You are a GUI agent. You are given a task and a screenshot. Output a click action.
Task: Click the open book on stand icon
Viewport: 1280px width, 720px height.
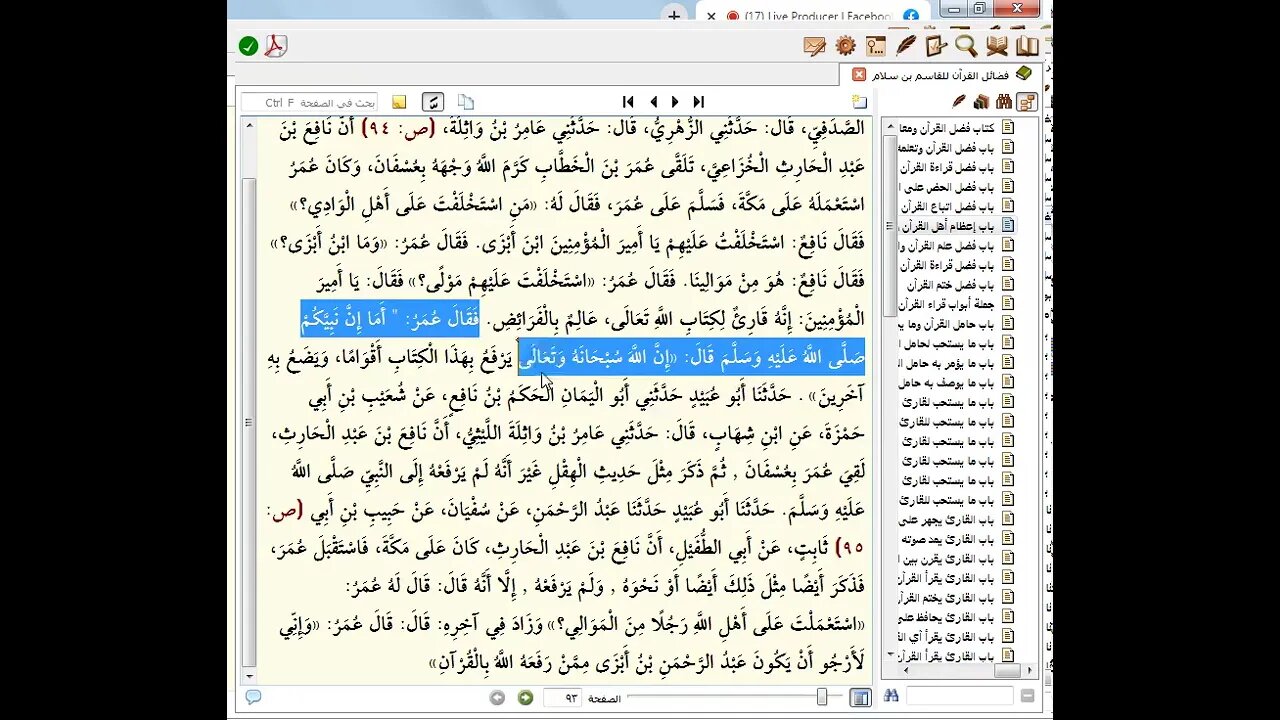(997, 46)
